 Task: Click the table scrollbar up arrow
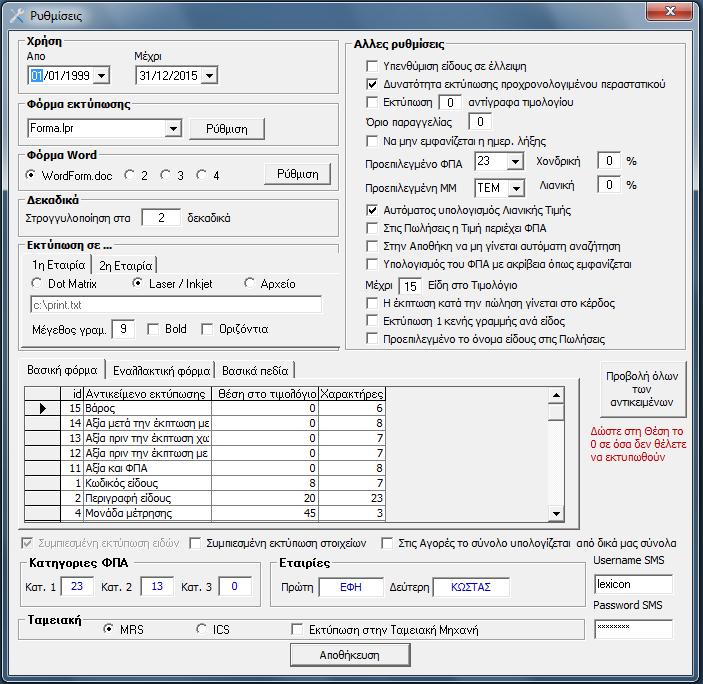point(556,395)
